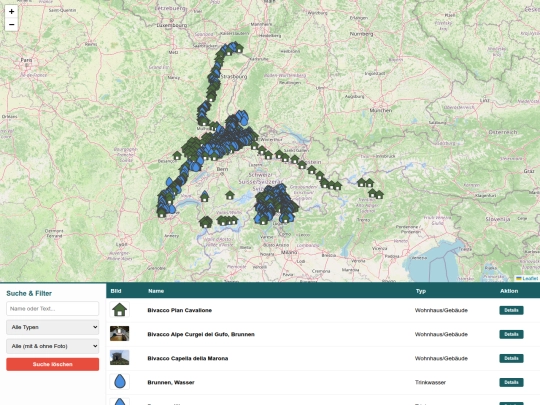The width and height of the screenshot is (540, 405).
Task: Click the 'Suche & Filter' heading
Action: pyautogui.click(x=29, y=293)
